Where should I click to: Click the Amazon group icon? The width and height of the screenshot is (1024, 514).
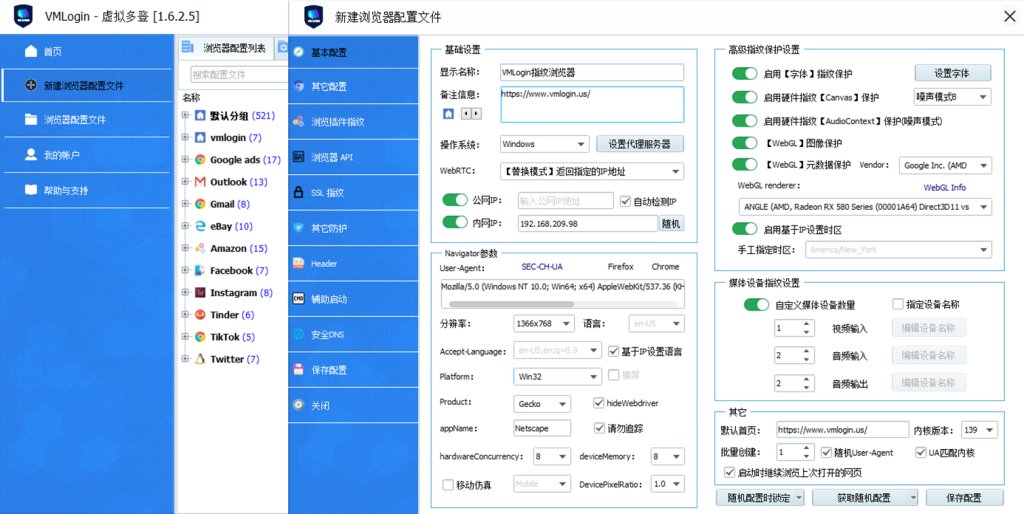(x=200, y=248)
